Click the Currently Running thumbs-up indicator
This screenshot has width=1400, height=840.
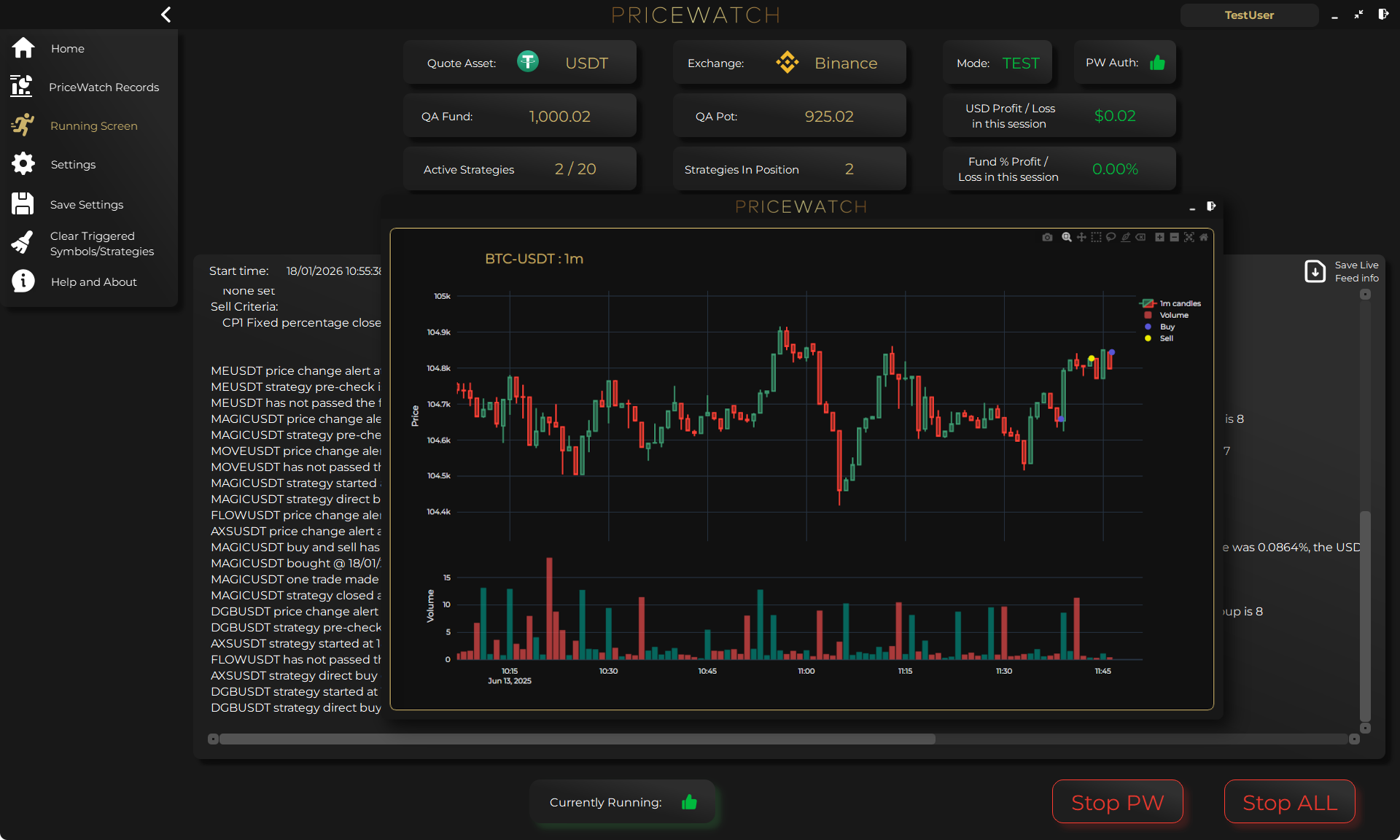click(689, 802)
